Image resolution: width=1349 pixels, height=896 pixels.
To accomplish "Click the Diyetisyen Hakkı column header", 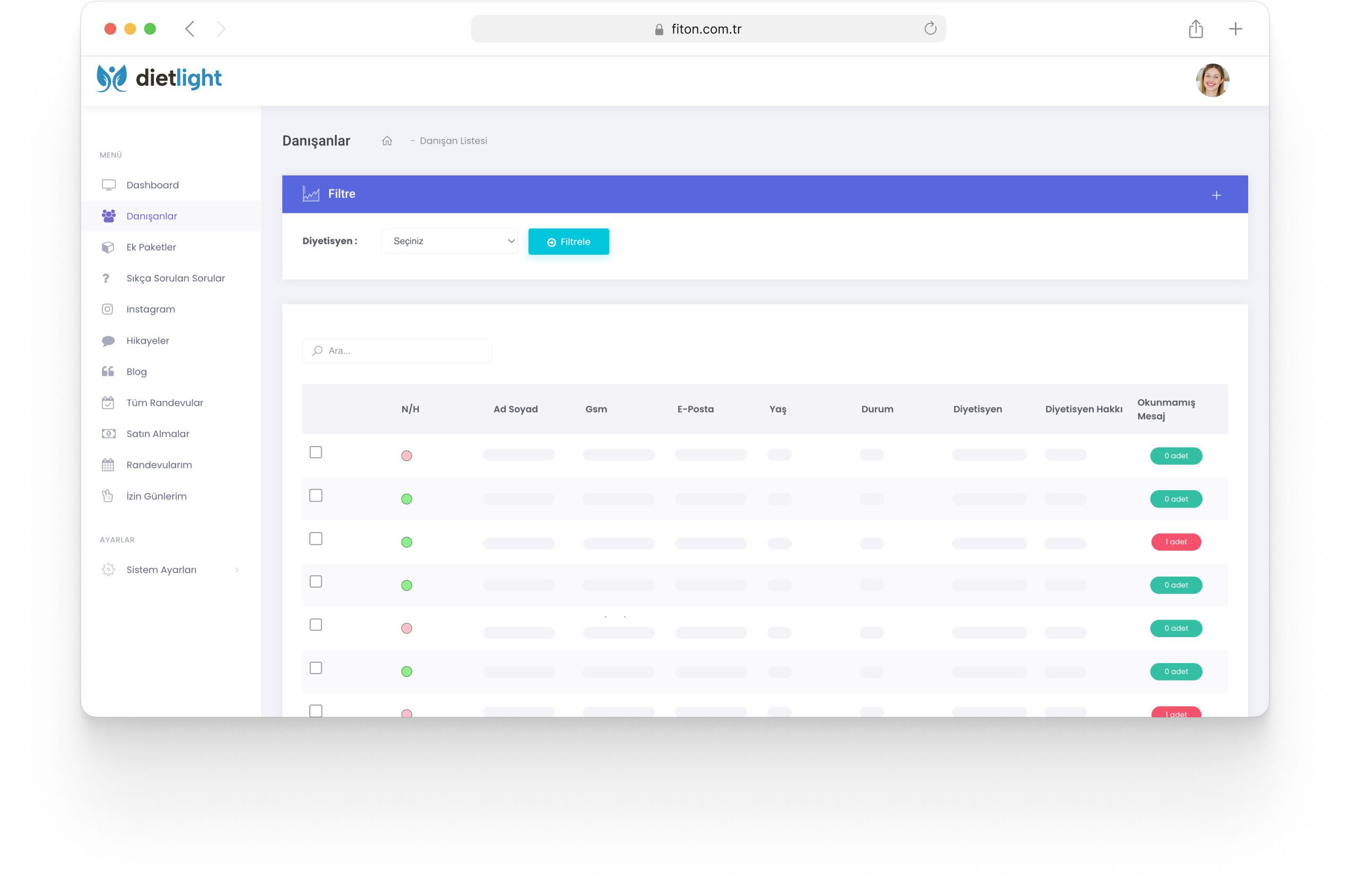I will 1083,409.
